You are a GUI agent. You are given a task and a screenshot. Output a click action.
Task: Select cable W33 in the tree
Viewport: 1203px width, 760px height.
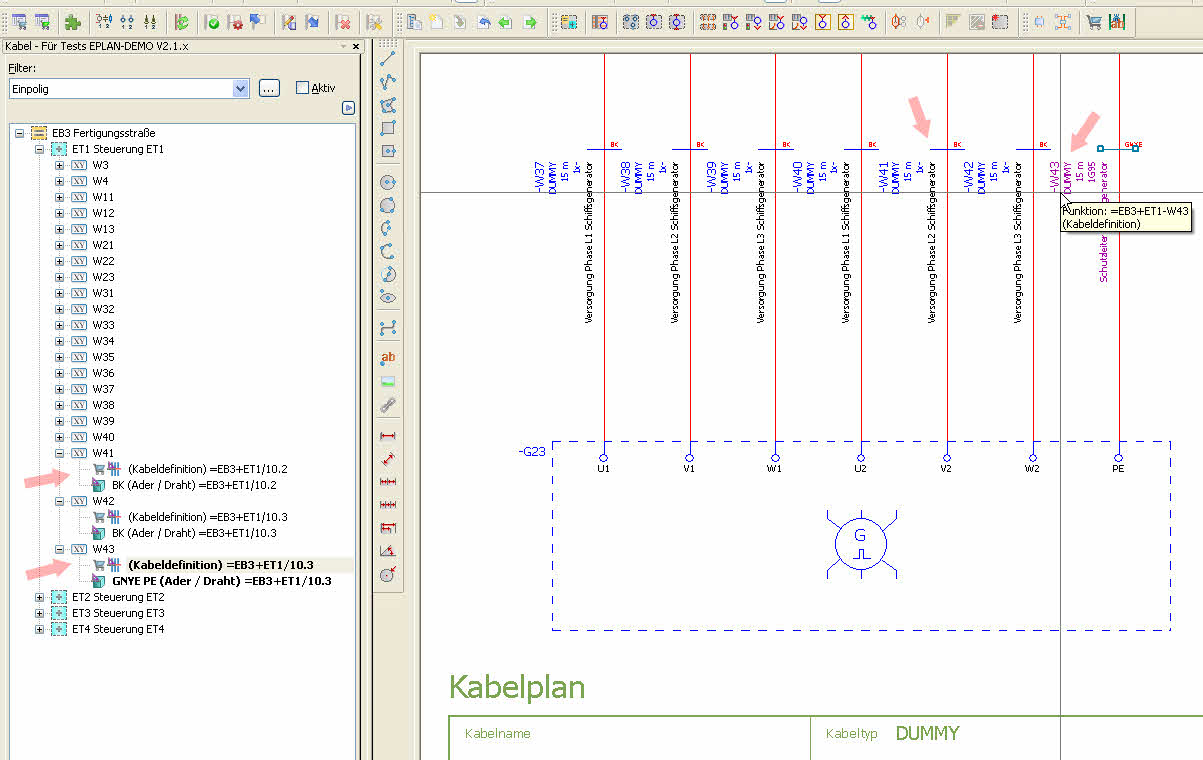click(103, 325)
